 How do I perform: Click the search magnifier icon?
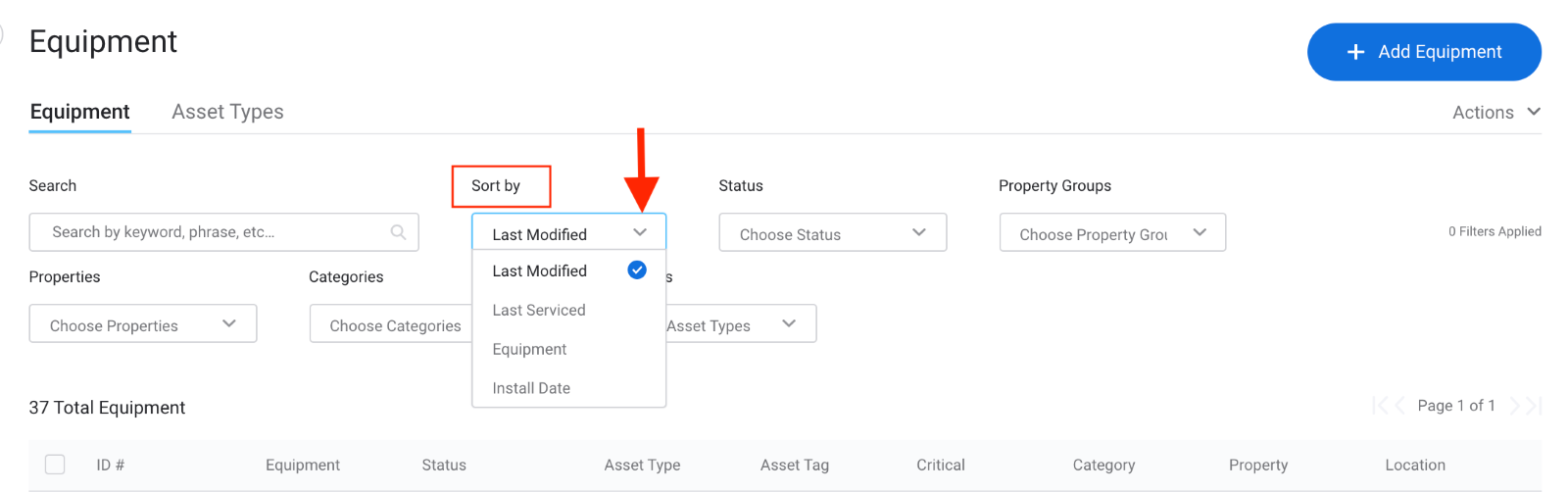[x=398, y=232]
